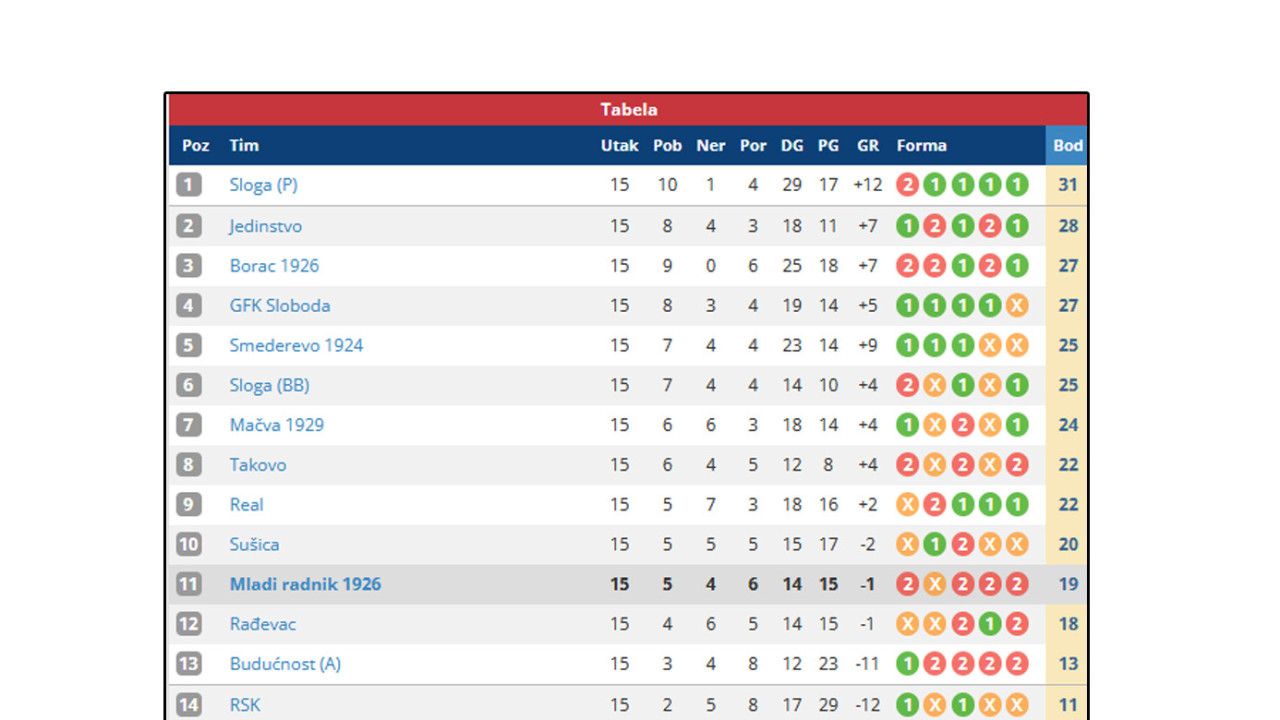Open the Borac 1926 team page
Image resolution: width=1280 pixels, height=720 pixels.
(x=274, y=265)
